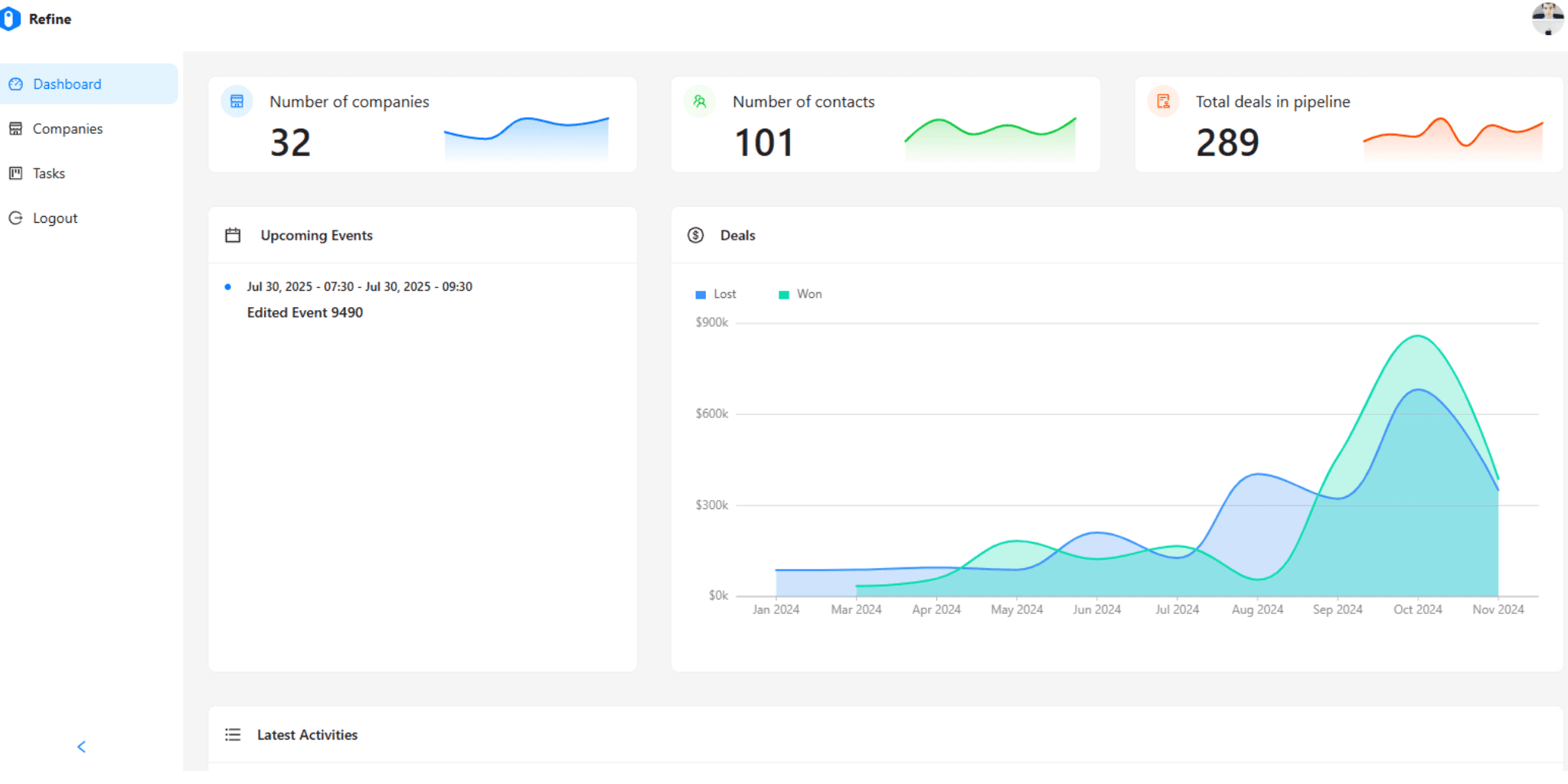Click the deals count 289
The height and width of the screenshot is (784, 1568).
tap(1227, 142)
